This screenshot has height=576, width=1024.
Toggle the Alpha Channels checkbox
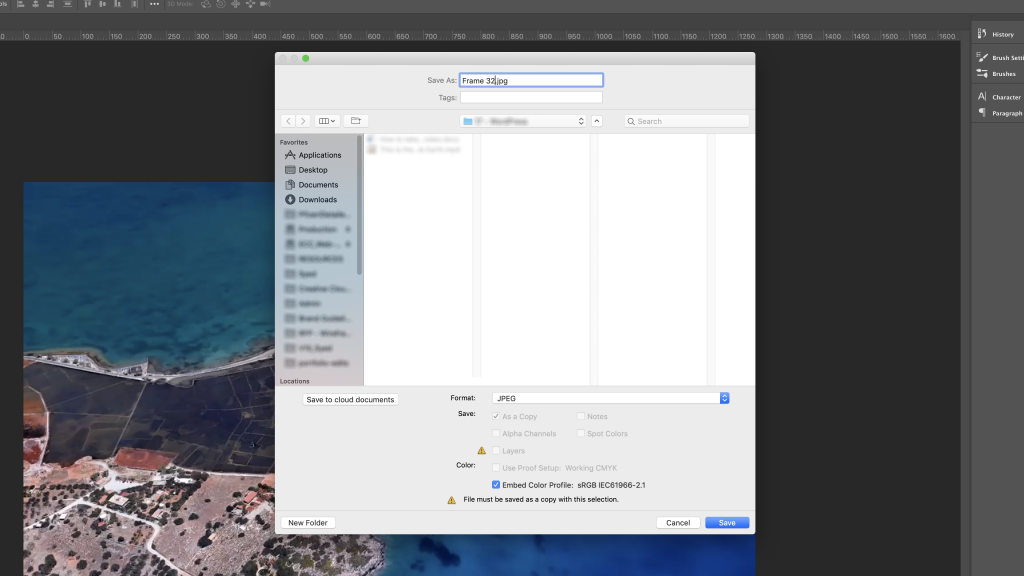pyautogui.click(x=496, y=433)
